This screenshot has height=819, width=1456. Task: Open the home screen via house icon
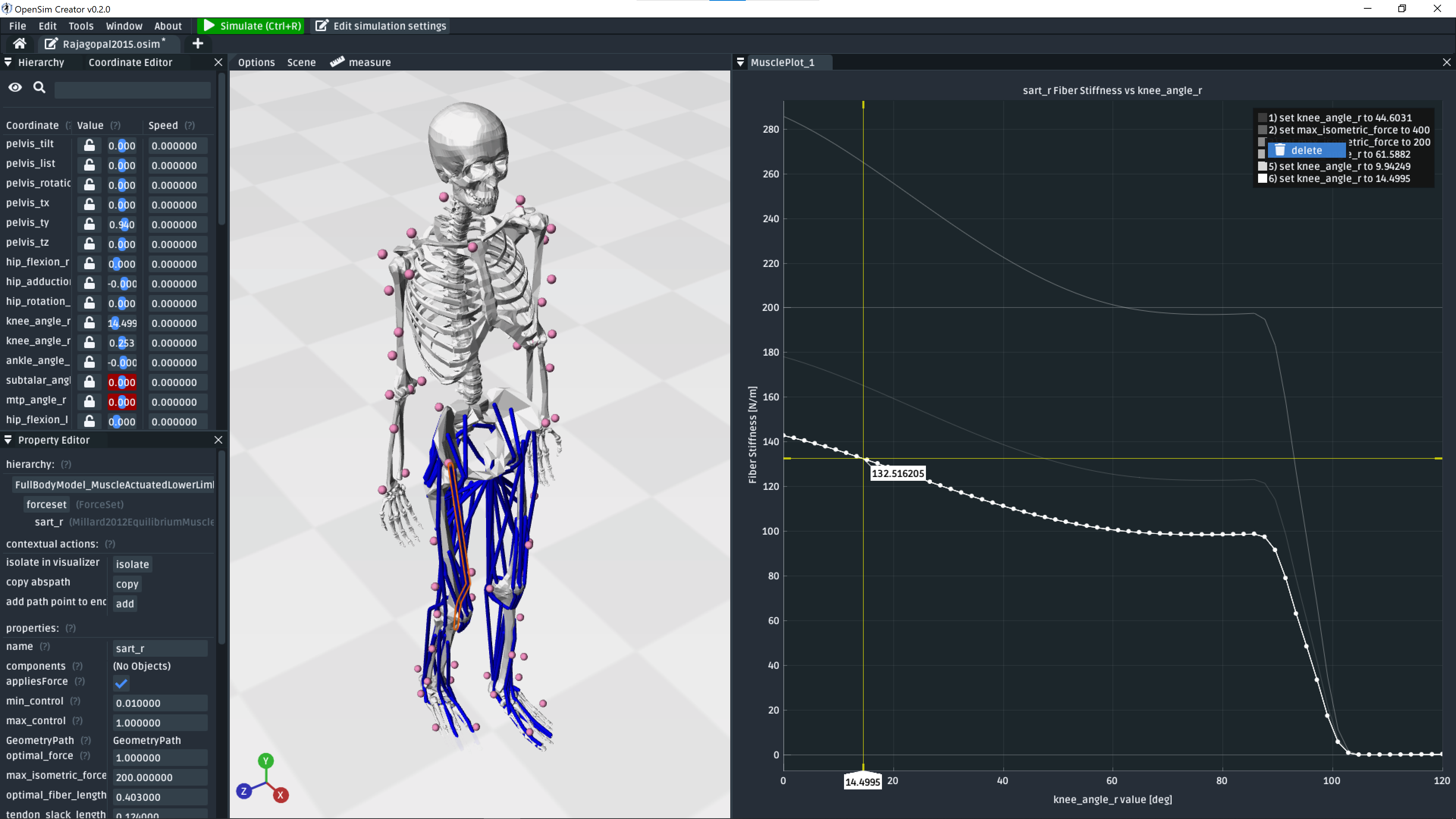19,44
